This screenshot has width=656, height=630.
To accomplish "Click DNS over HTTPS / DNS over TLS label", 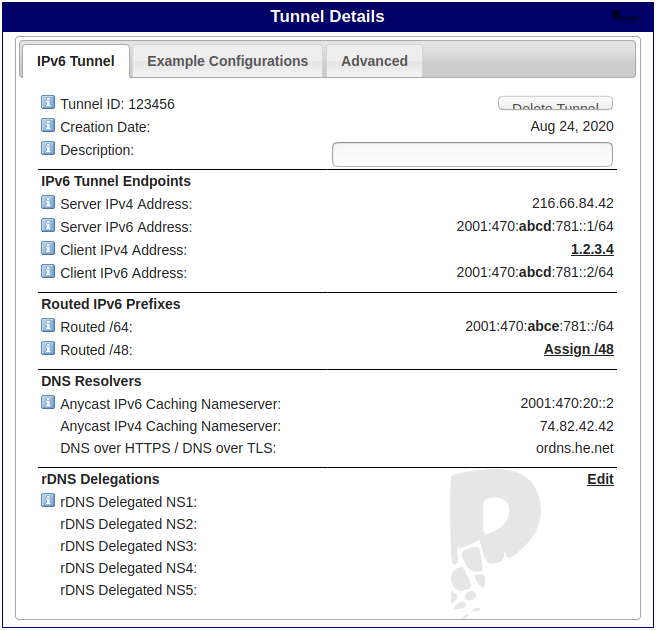I will (x=168, y=448).
